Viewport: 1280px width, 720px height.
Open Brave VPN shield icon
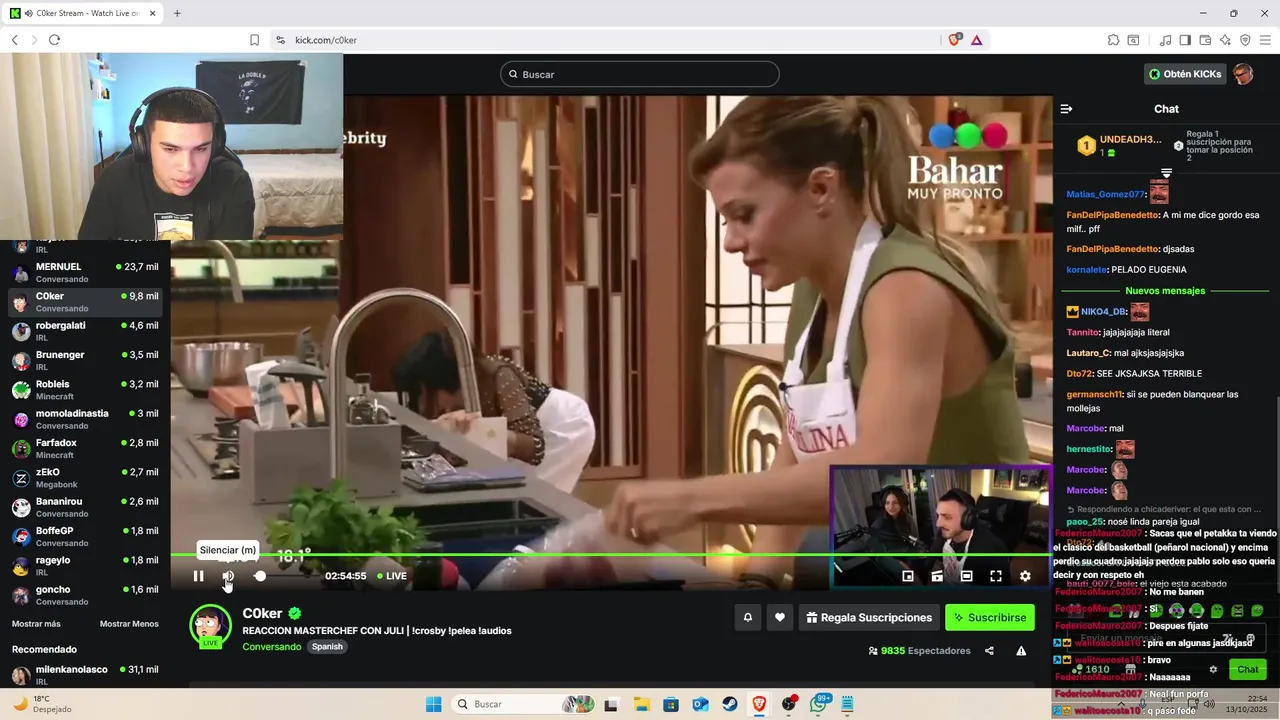coord(1245,40)
